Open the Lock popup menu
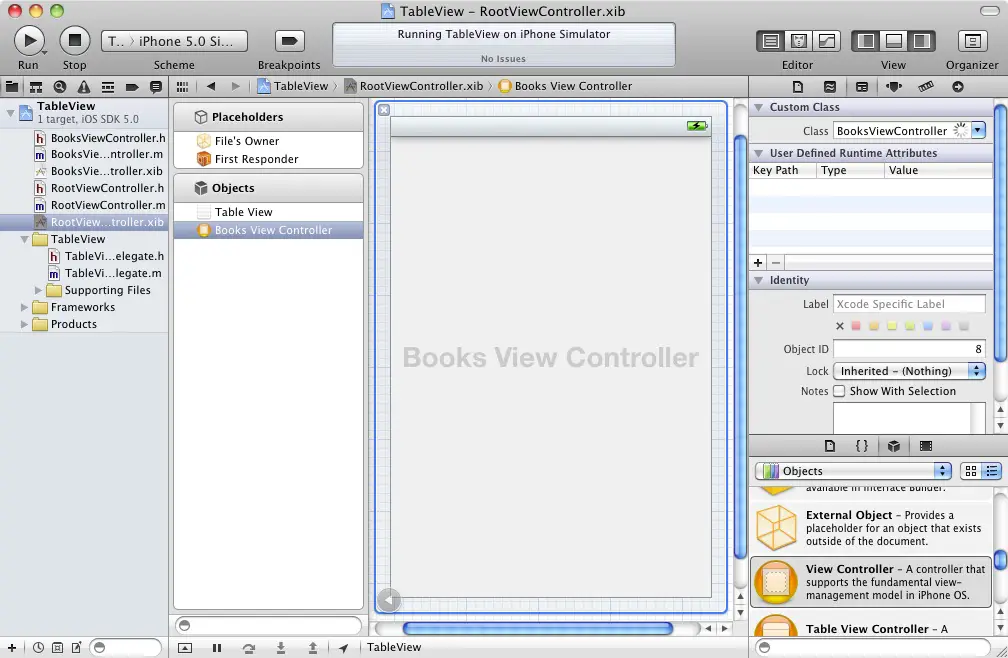Viewport: 1008px width, 658px height. click(x=909, y=371)
